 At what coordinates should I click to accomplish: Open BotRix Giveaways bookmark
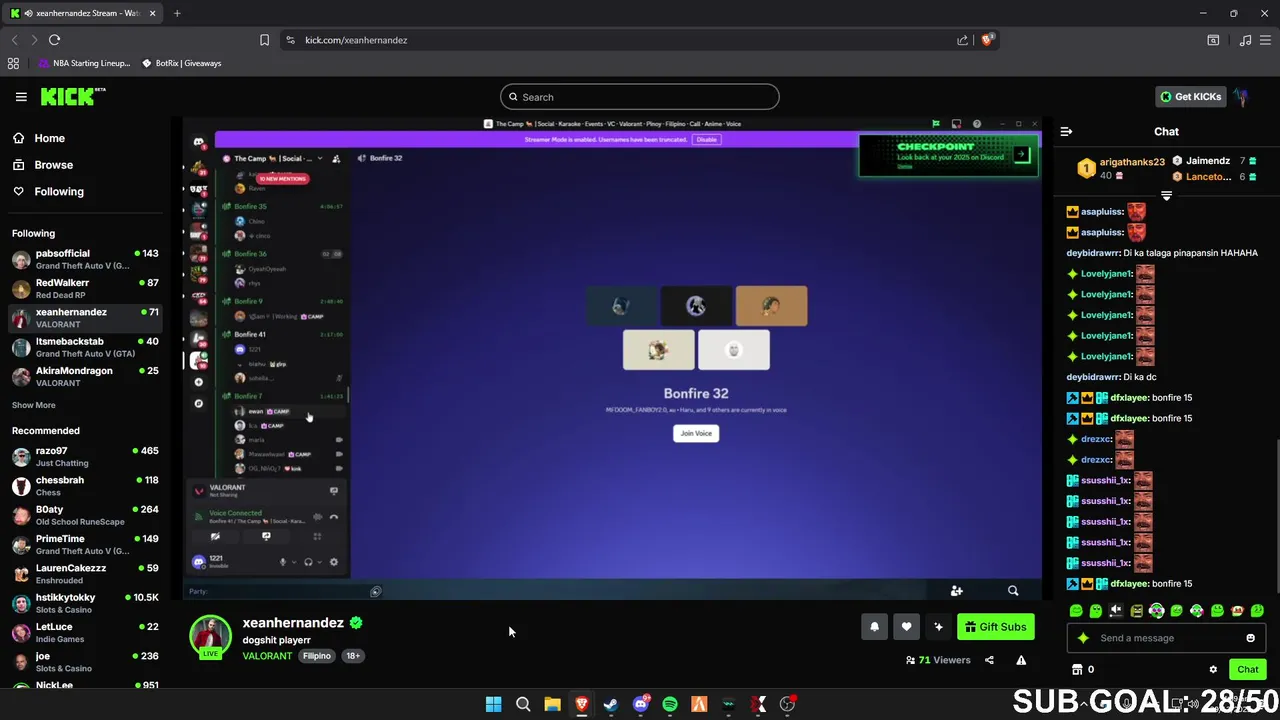(181, 63)
